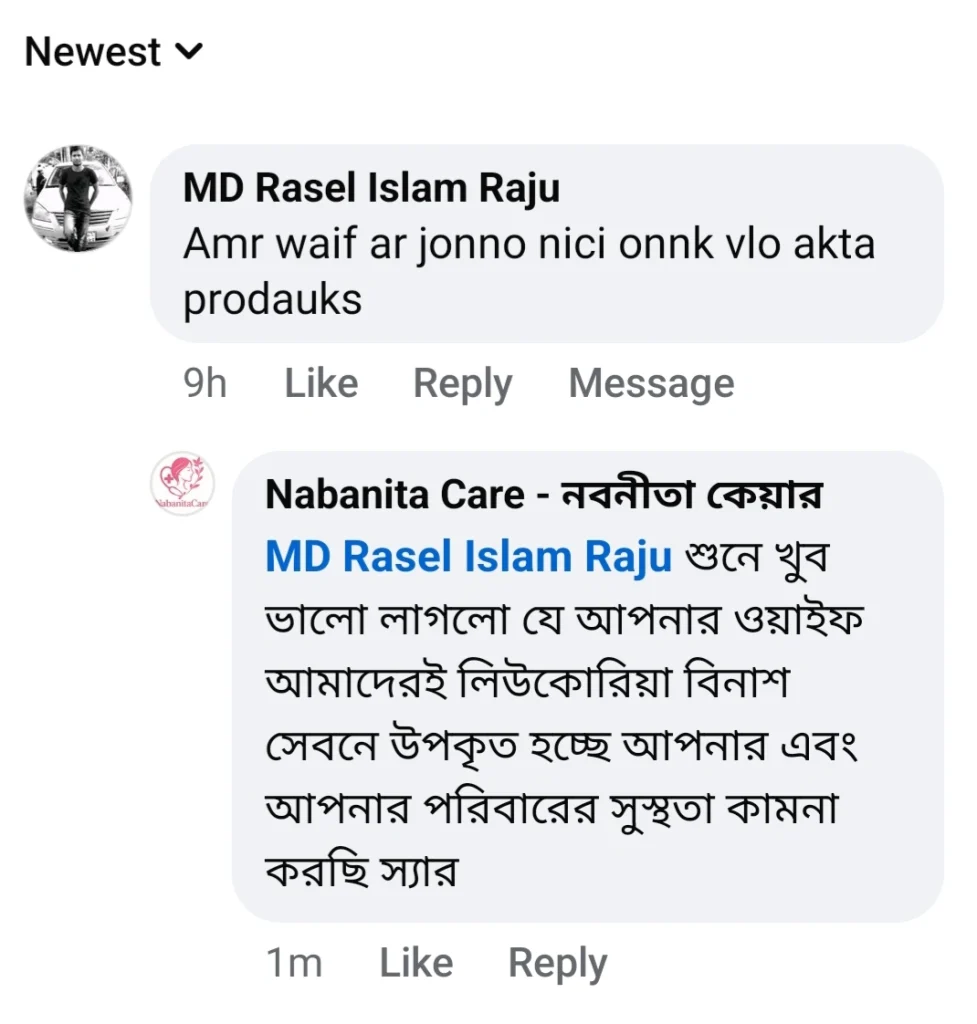Open commenter name MD Rasel Islam Raju
The image size is (977, 1024).
click(371, 188)
